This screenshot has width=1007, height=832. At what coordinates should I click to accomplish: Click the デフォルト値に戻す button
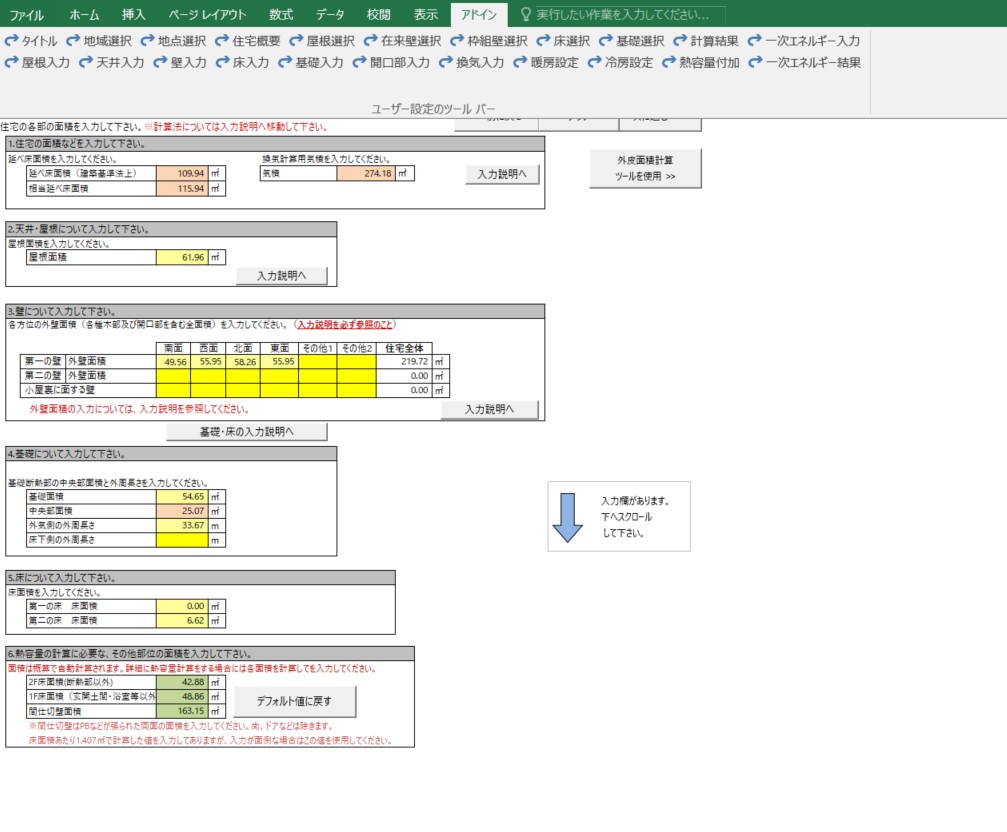[295, 701]
